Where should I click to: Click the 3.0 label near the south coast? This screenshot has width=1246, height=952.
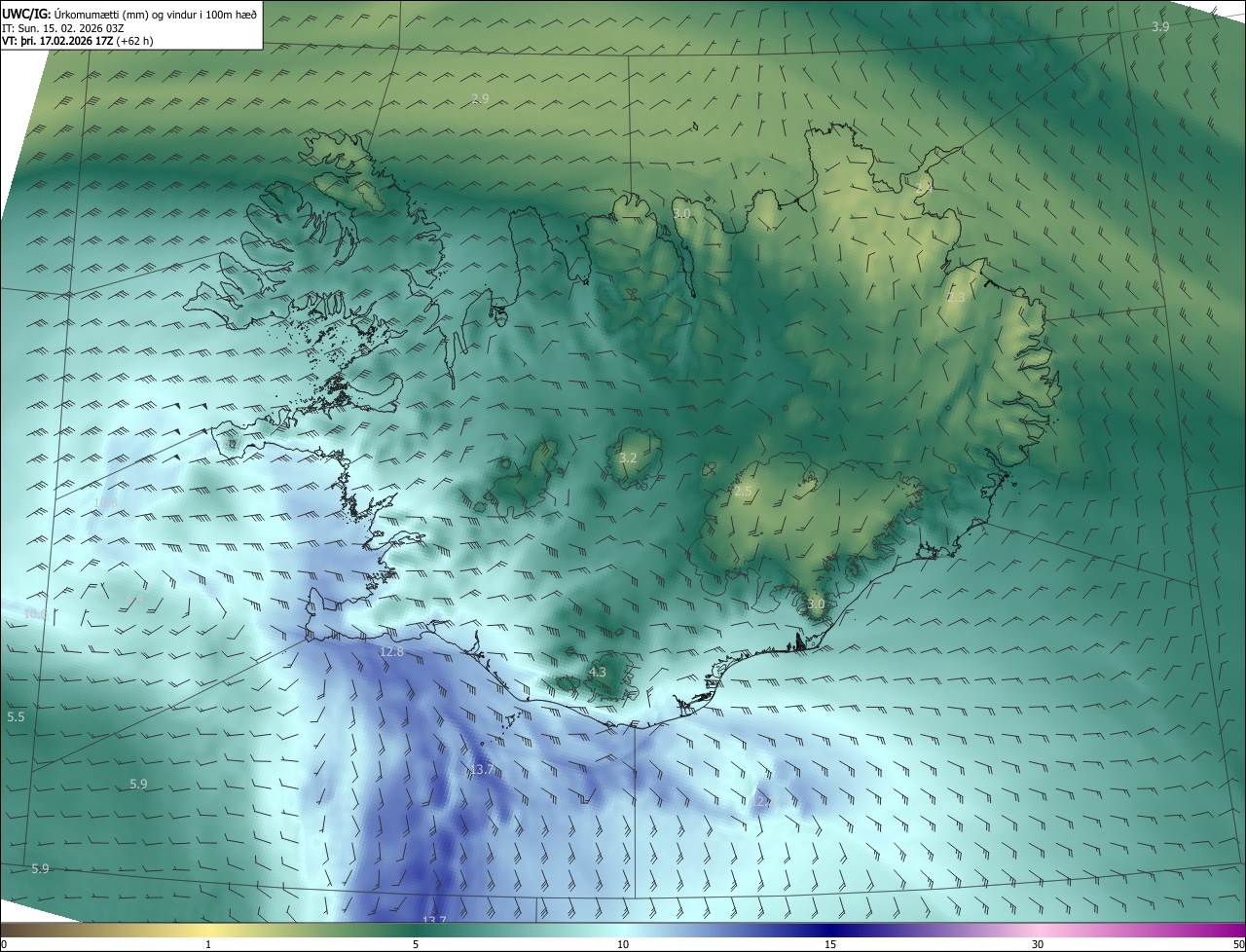(x=816, y=604)
